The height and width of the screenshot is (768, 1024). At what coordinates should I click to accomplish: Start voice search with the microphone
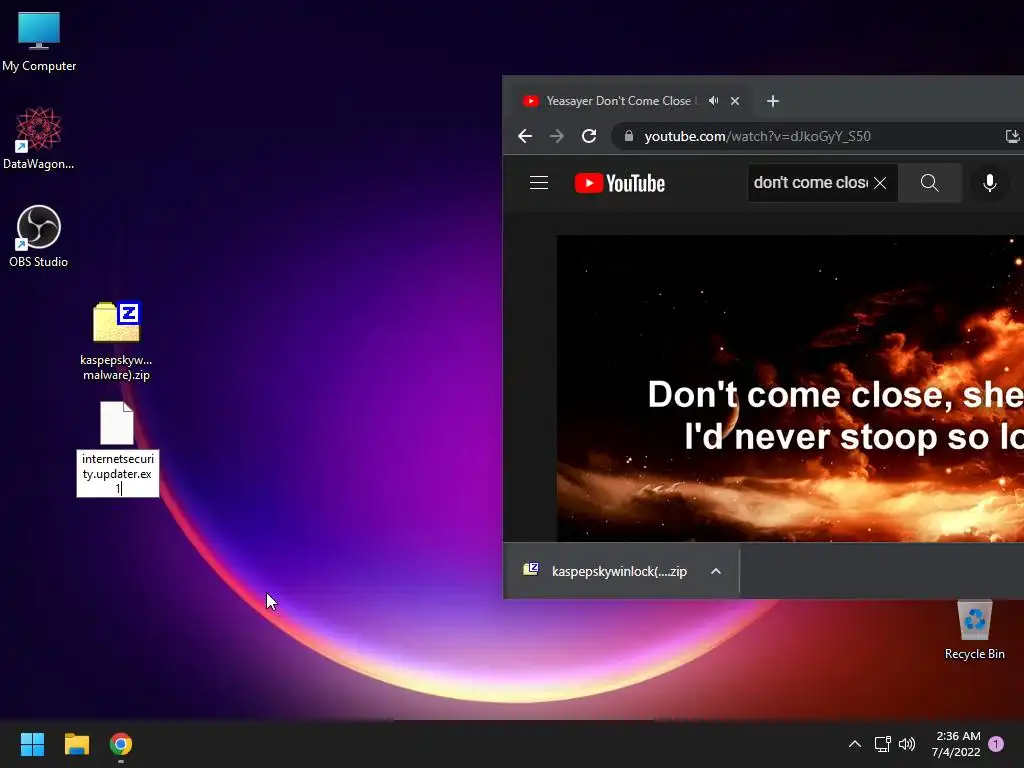(x=989, y=183)
